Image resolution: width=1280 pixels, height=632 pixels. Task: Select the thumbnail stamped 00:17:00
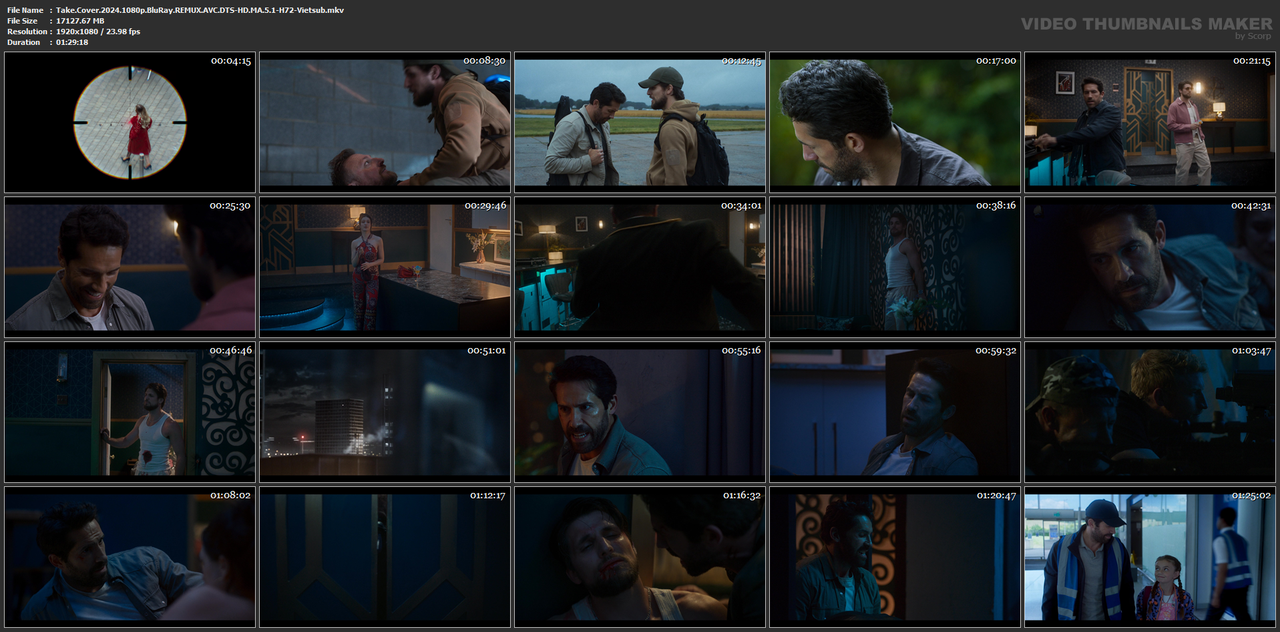tap(895, 122)
